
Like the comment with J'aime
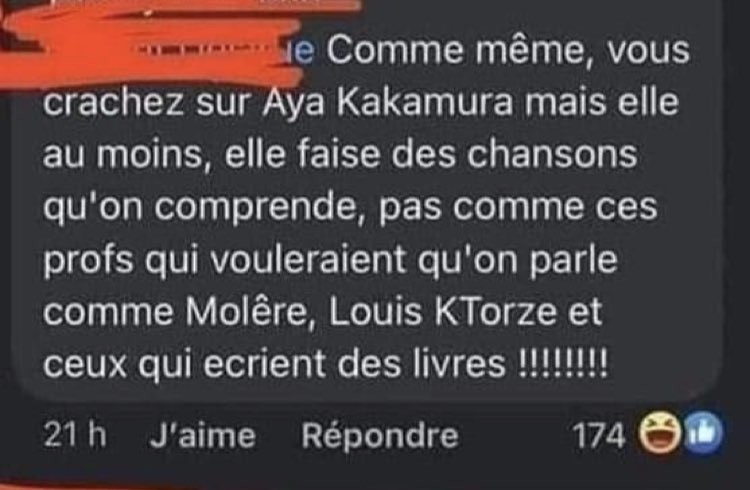coord(203,436)
